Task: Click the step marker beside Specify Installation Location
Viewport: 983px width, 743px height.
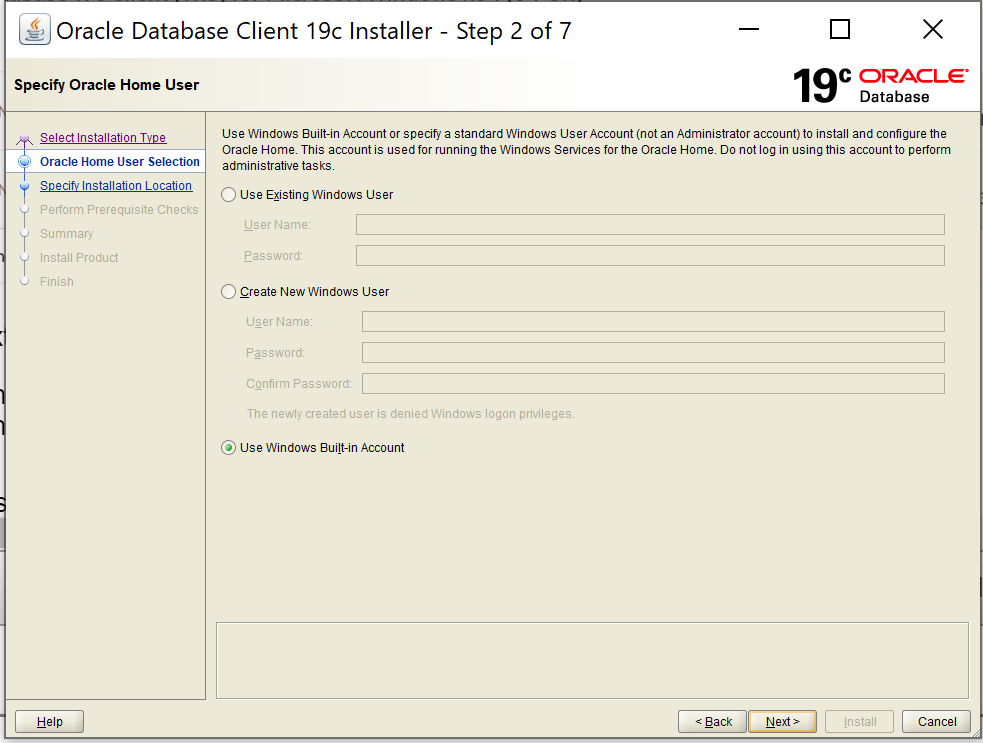Action: [x=25, y=186]
